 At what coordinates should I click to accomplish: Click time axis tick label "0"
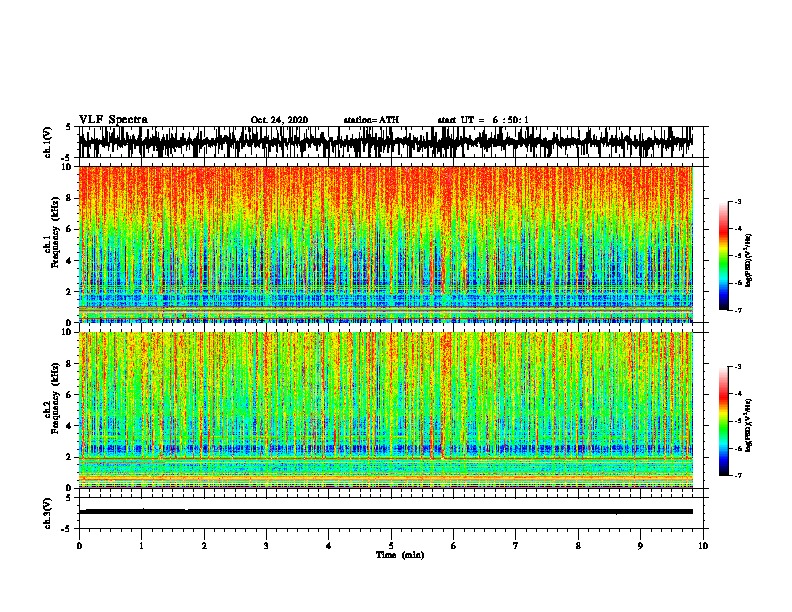point(79,546)
